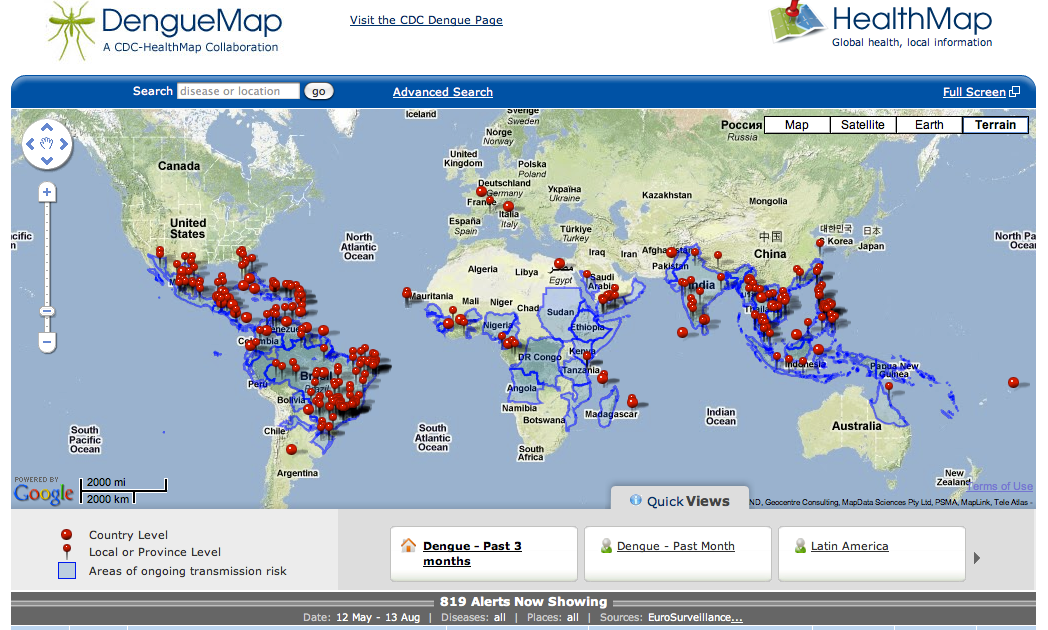Screen dimensions: 1048x630
Task: Click the info icon on Quick Views
Action: 637,501
